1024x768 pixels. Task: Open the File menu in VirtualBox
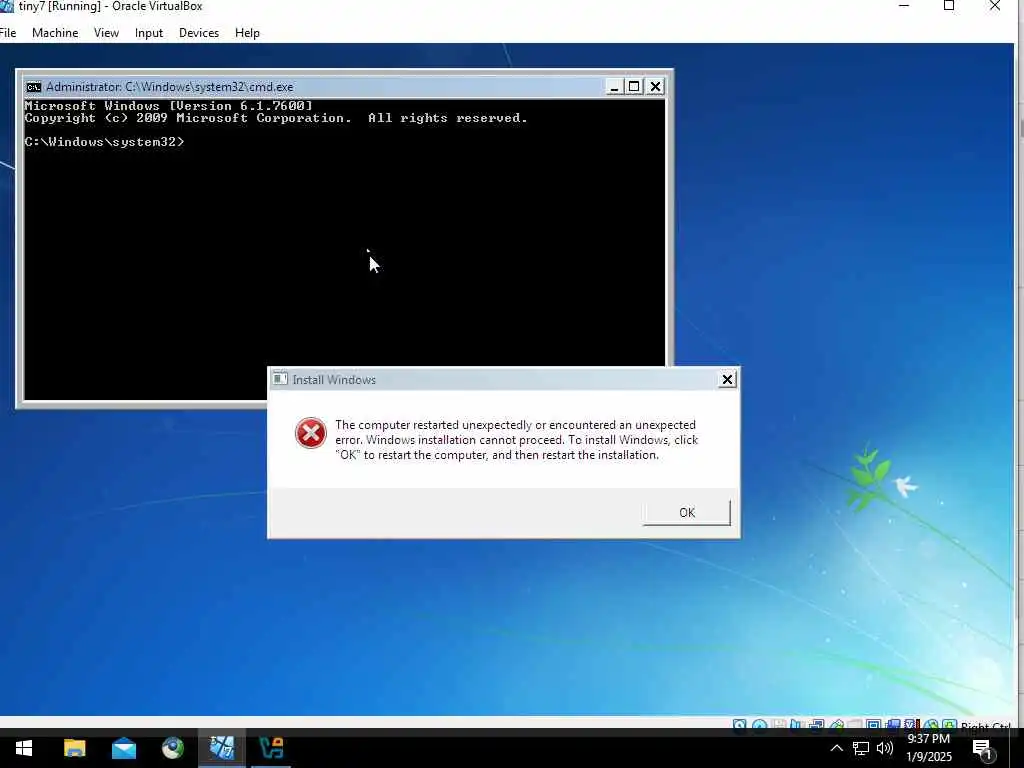[8, 33]
